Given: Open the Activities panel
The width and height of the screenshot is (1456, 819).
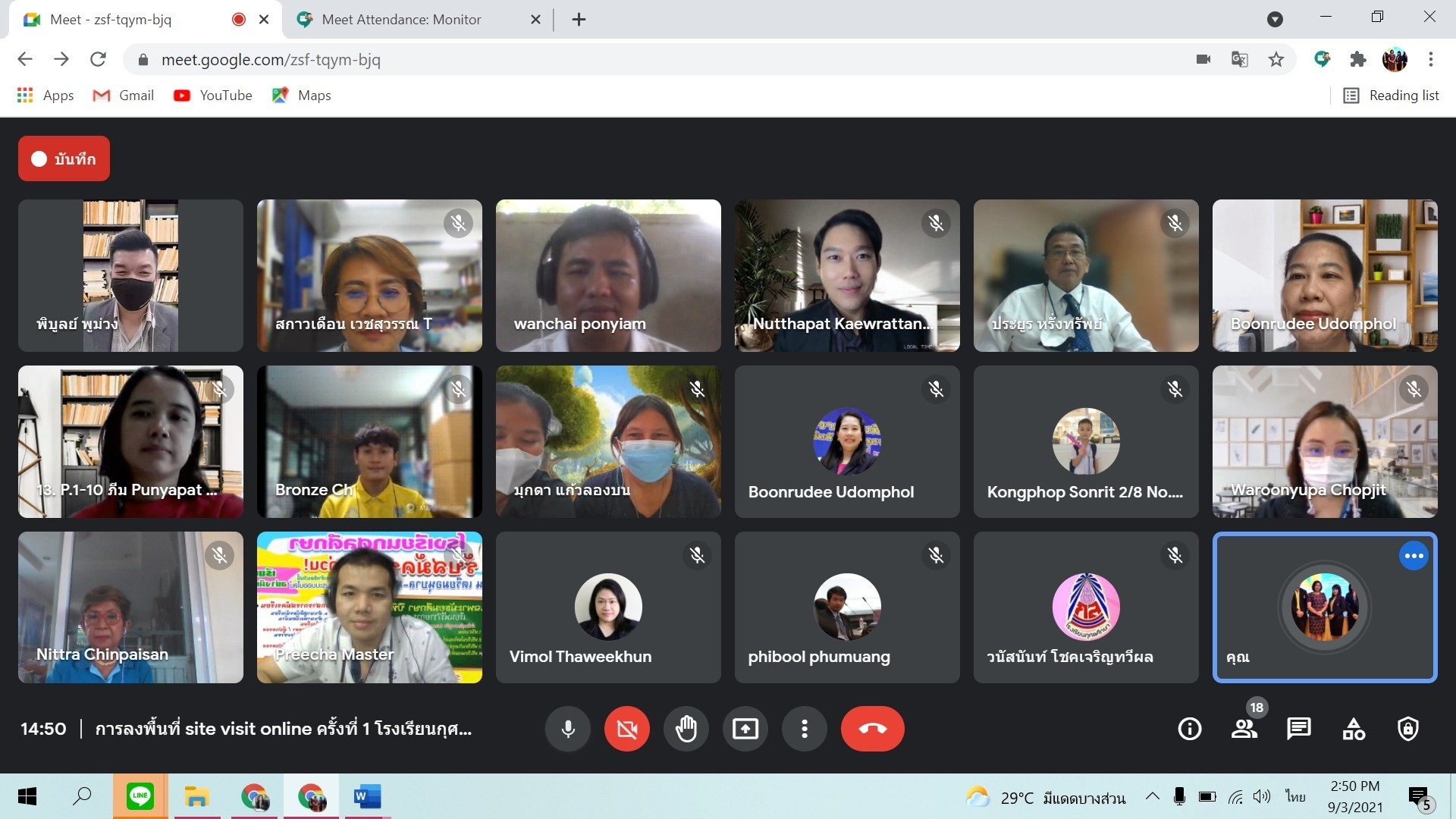Looking at the screenshot, I should (x=1354, y=729).
